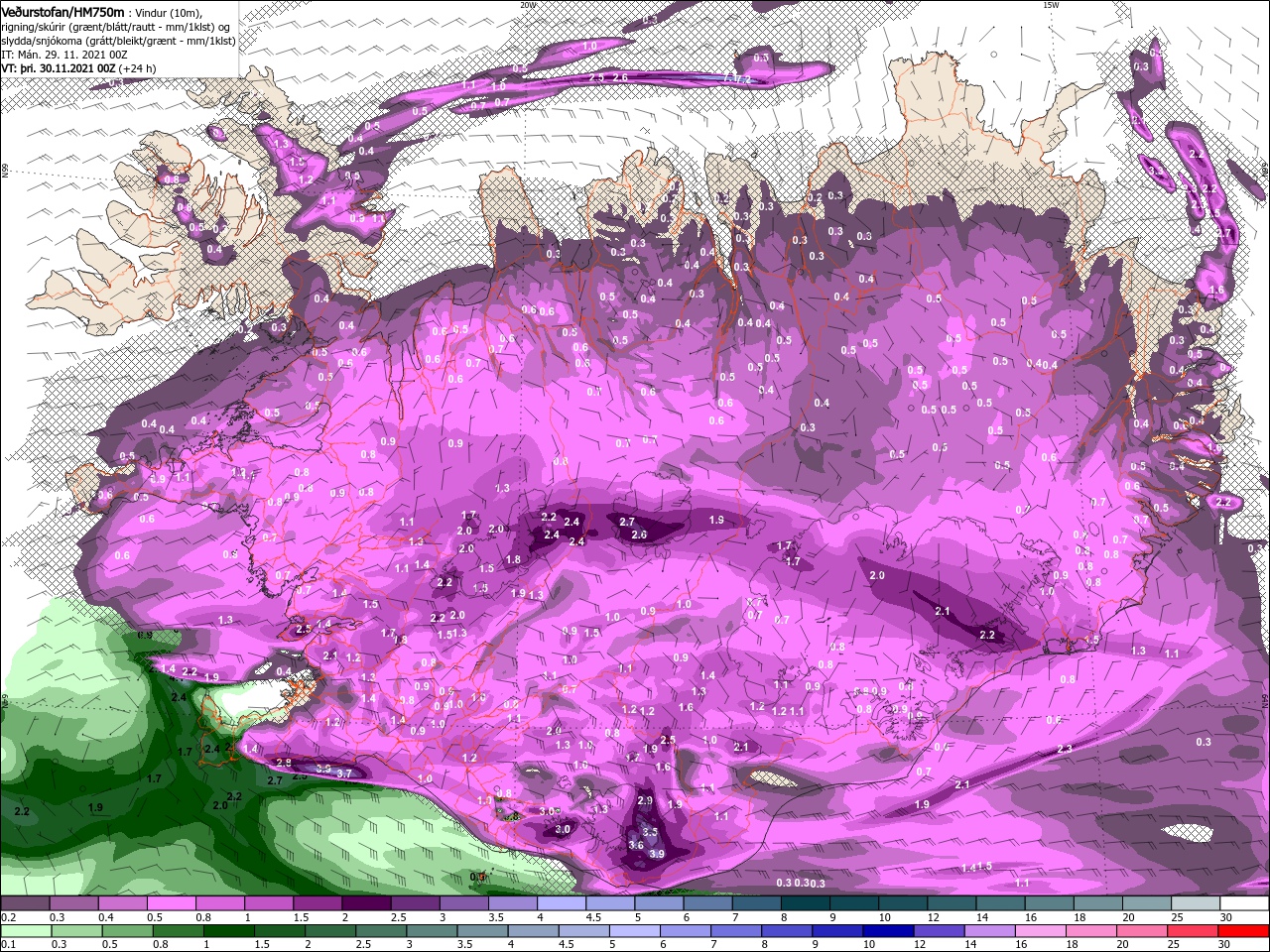The width and height of the screenshot is (1270, 952).
Task: Click the 3.9 precipitation value on map
Action: point(656,854)
